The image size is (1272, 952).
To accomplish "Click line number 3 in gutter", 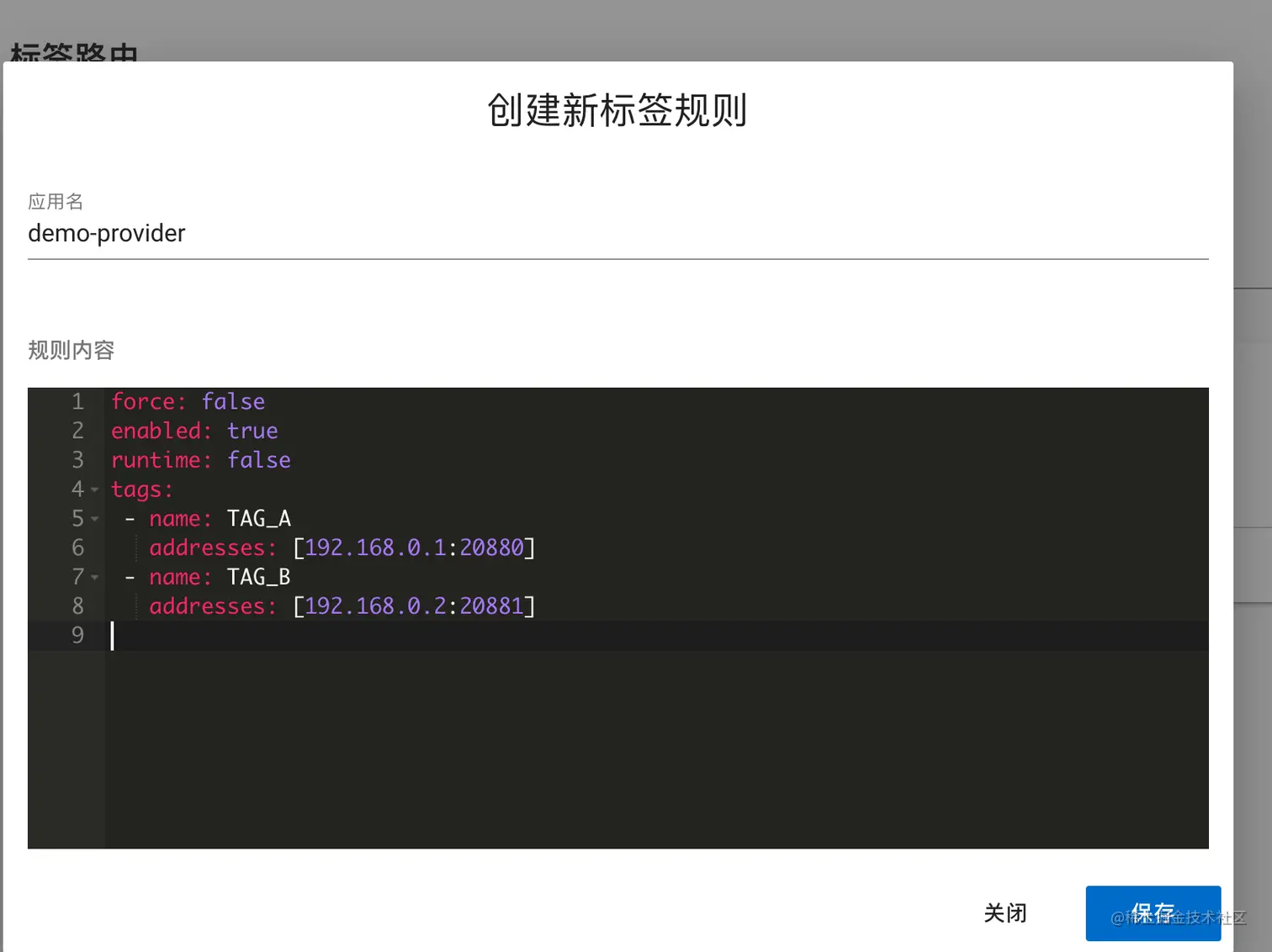I will pos(77,460).
